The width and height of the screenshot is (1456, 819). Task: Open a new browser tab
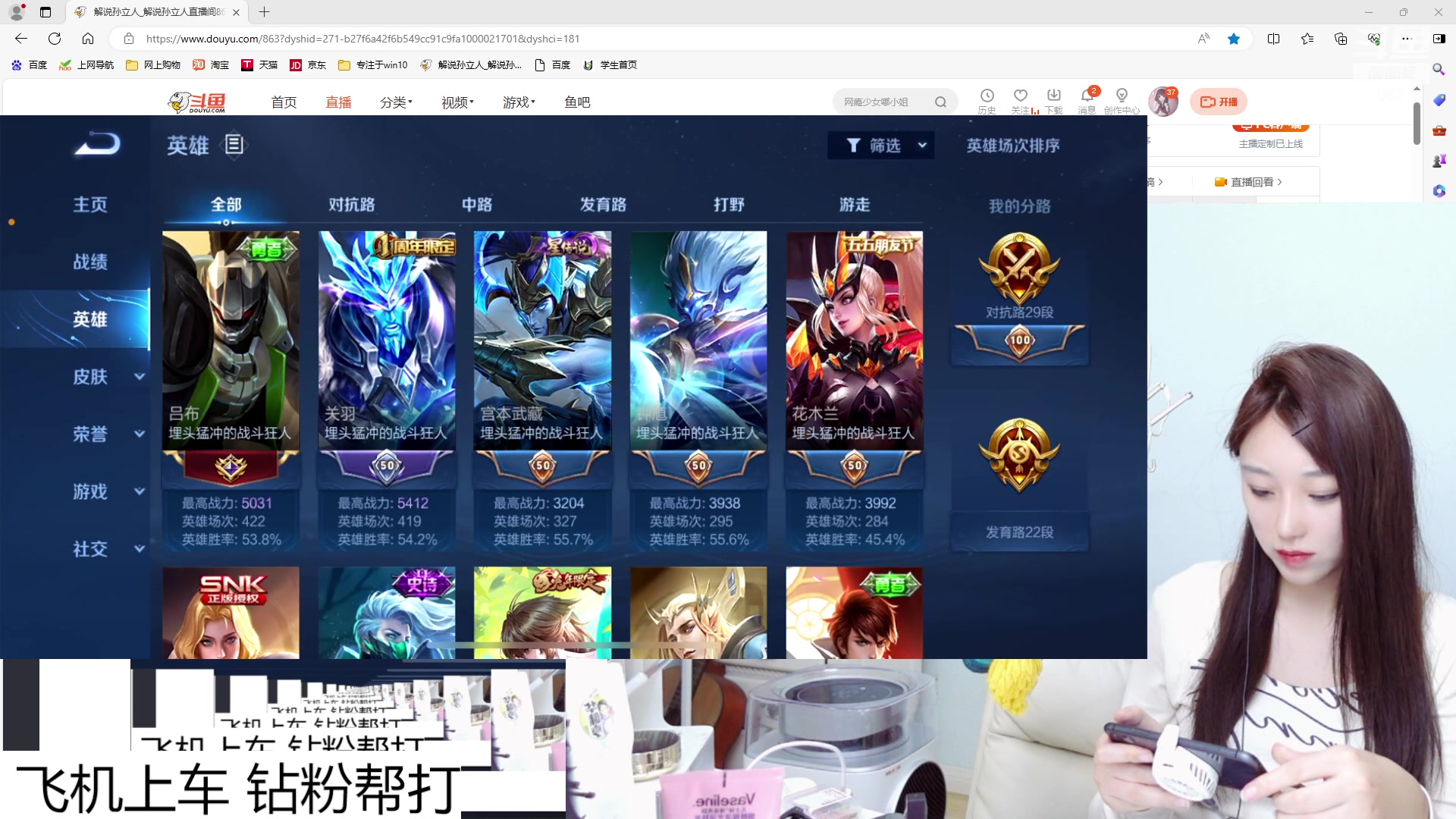[264, 12]
